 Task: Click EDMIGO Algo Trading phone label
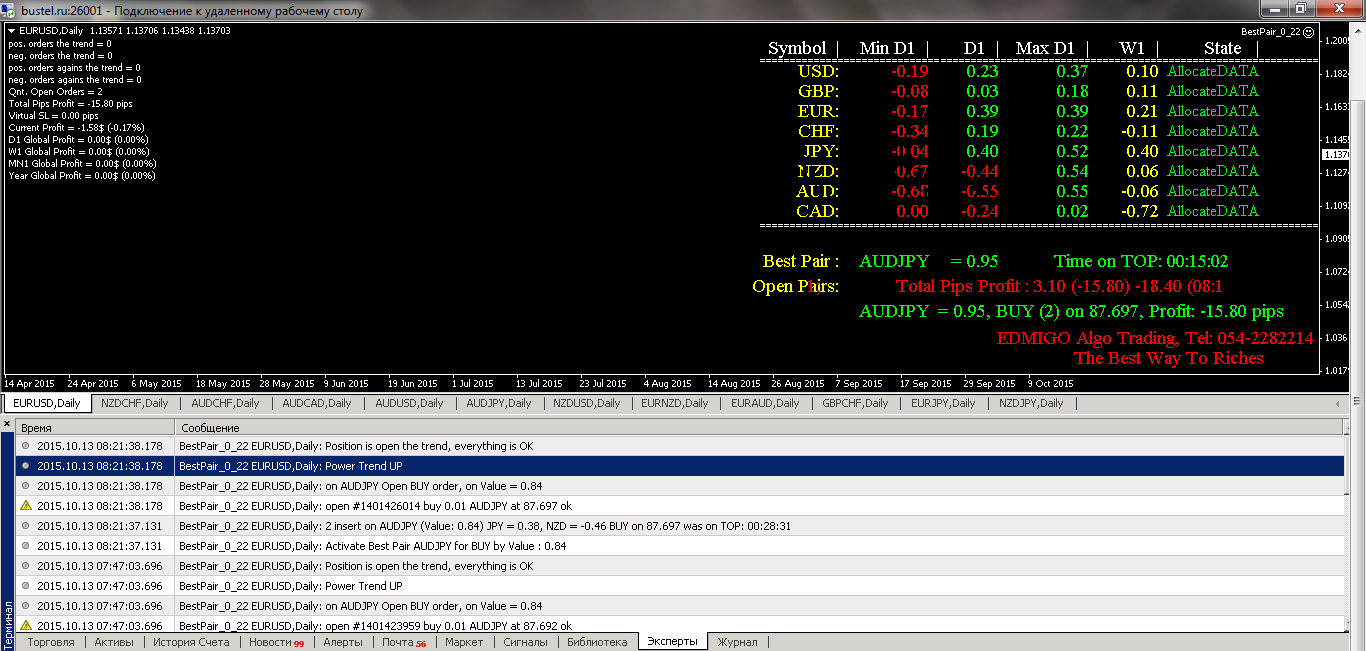point(1155,338)
